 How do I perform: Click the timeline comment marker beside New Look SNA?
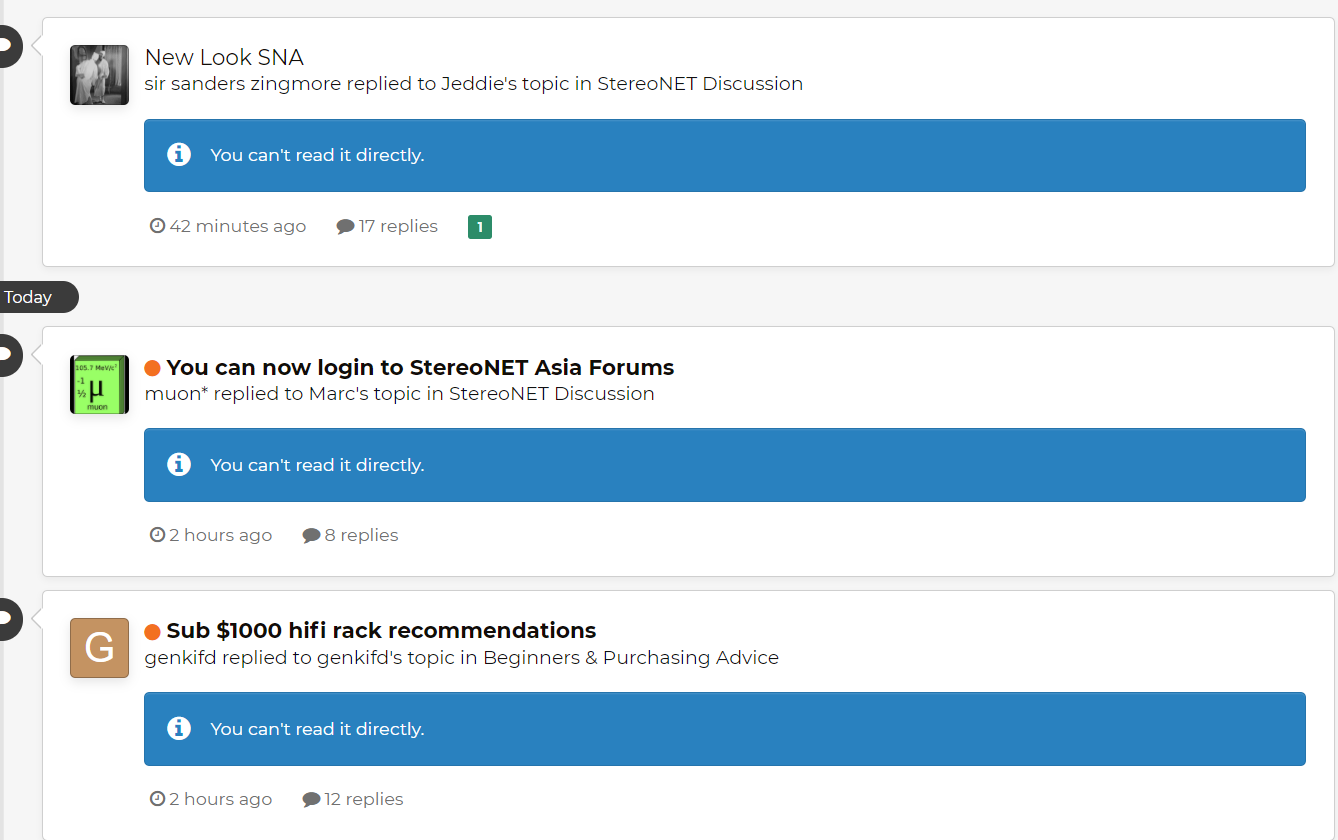pos(7,45)
